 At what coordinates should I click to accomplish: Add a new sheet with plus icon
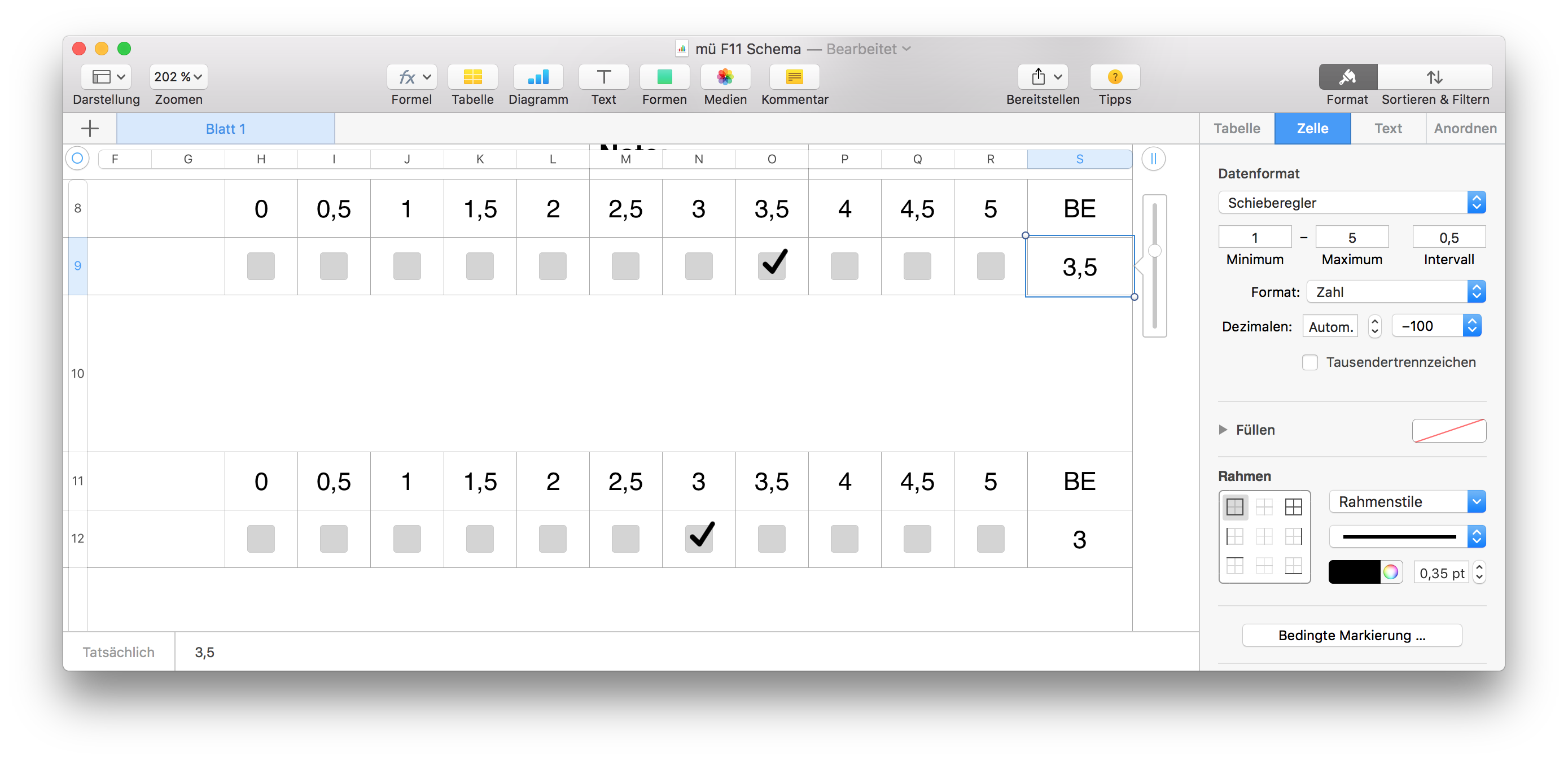pyautogui.click(x=90, y=129)
